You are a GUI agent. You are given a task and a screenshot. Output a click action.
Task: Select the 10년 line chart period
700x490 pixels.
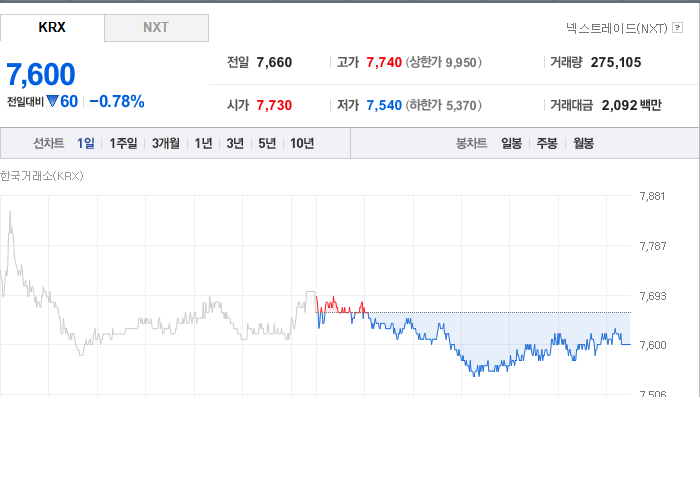click(x=302, y=143)
